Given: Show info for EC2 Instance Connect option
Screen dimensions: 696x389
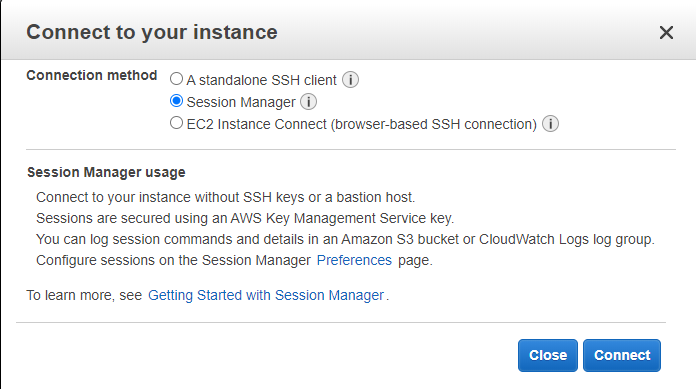Looking at the screenshot, I should pyautogui.click(x=550, y=124).
